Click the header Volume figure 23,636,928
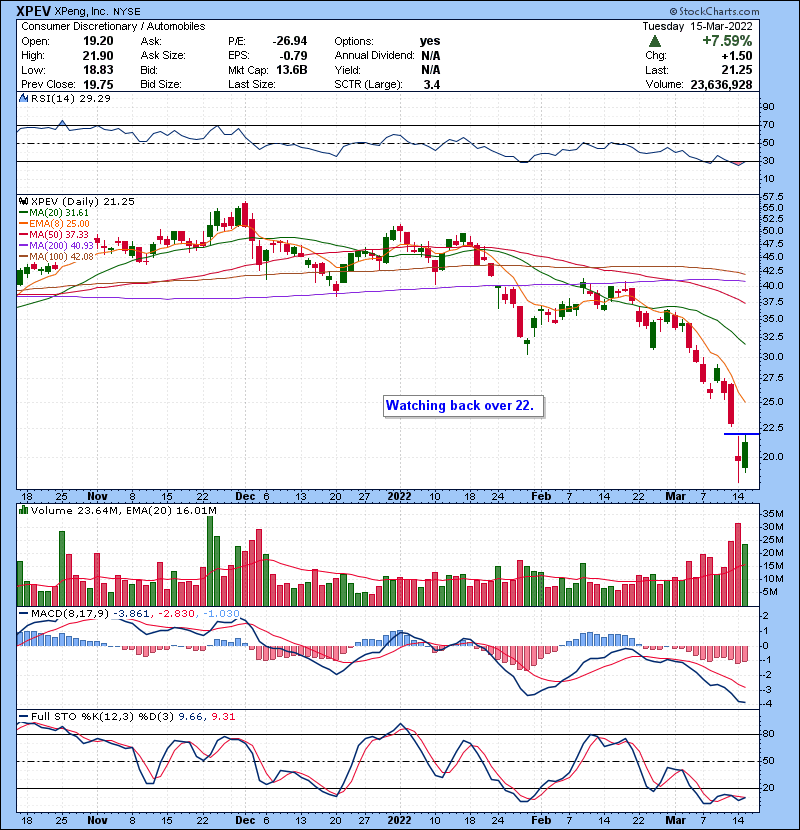 [x=721, y=85]
